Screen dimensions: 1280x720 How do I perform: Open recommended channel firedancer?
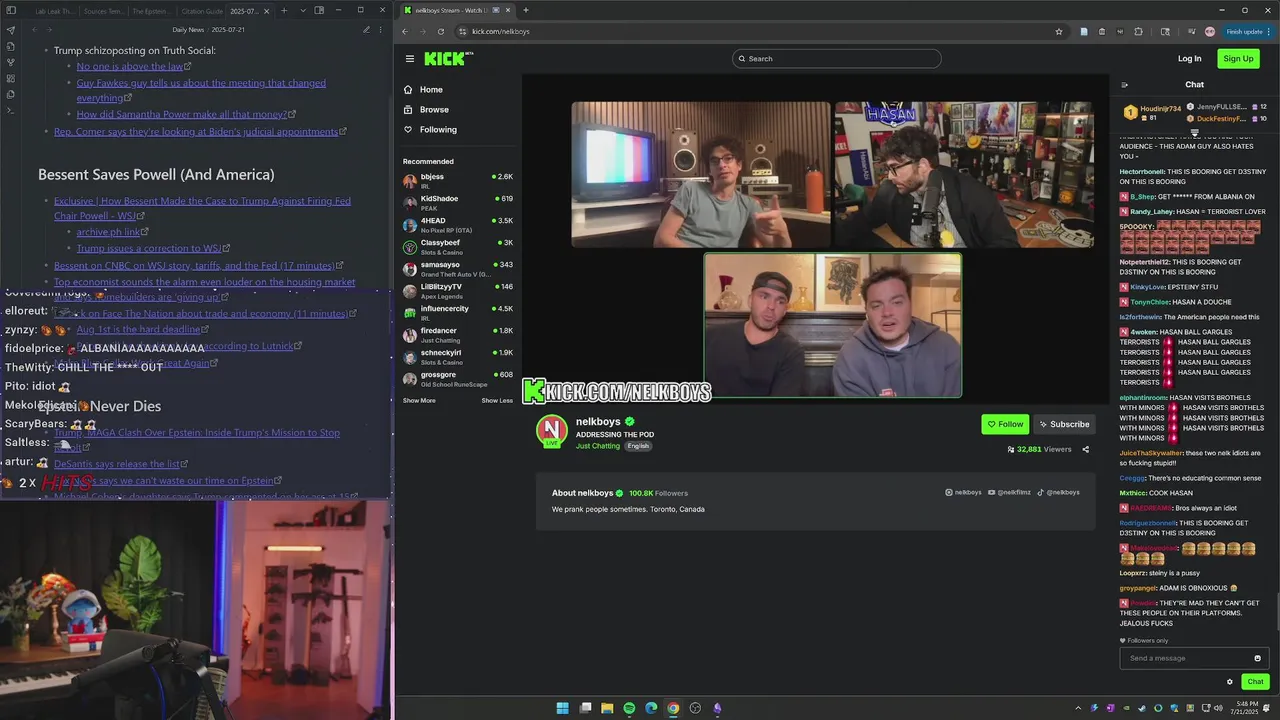458,334
